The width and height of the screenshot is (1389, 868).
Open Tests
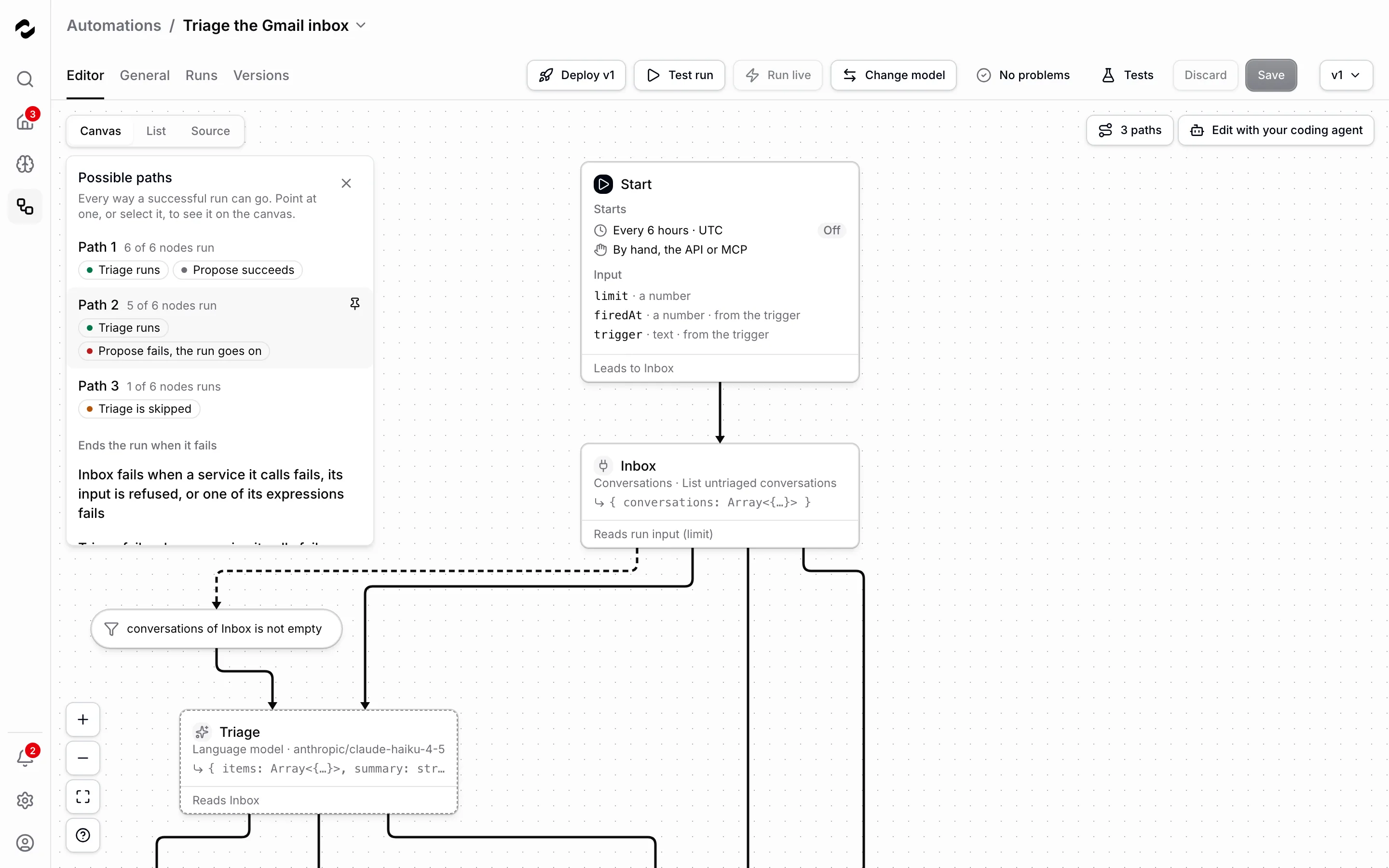tap(1127, 75)
